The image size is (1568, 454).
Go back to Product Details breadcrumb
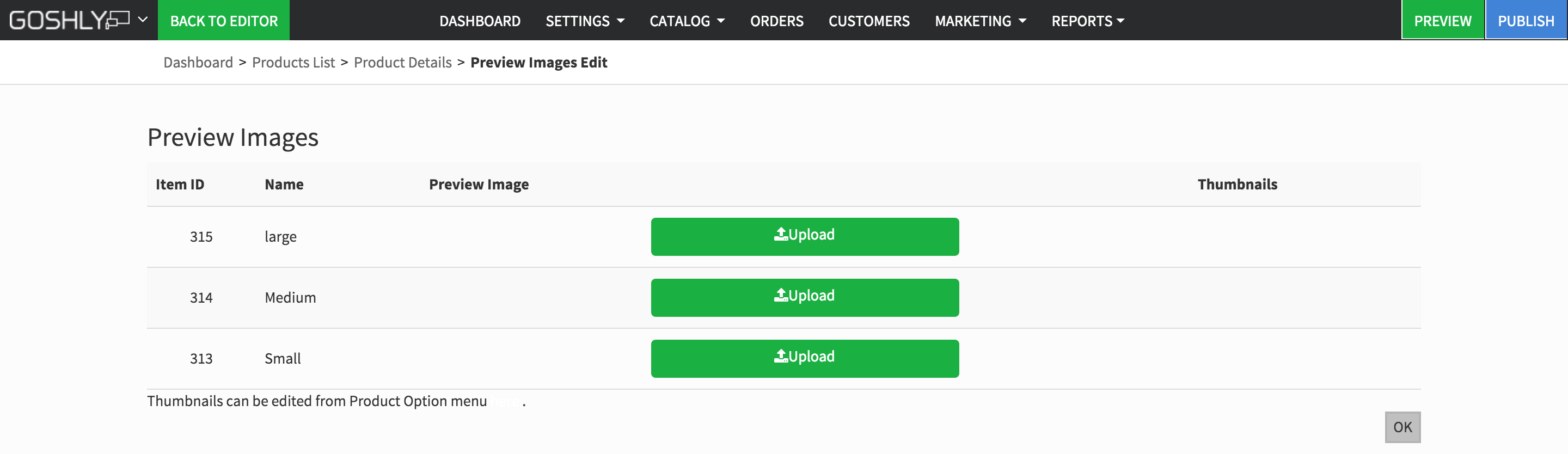[x=402, y=63]
